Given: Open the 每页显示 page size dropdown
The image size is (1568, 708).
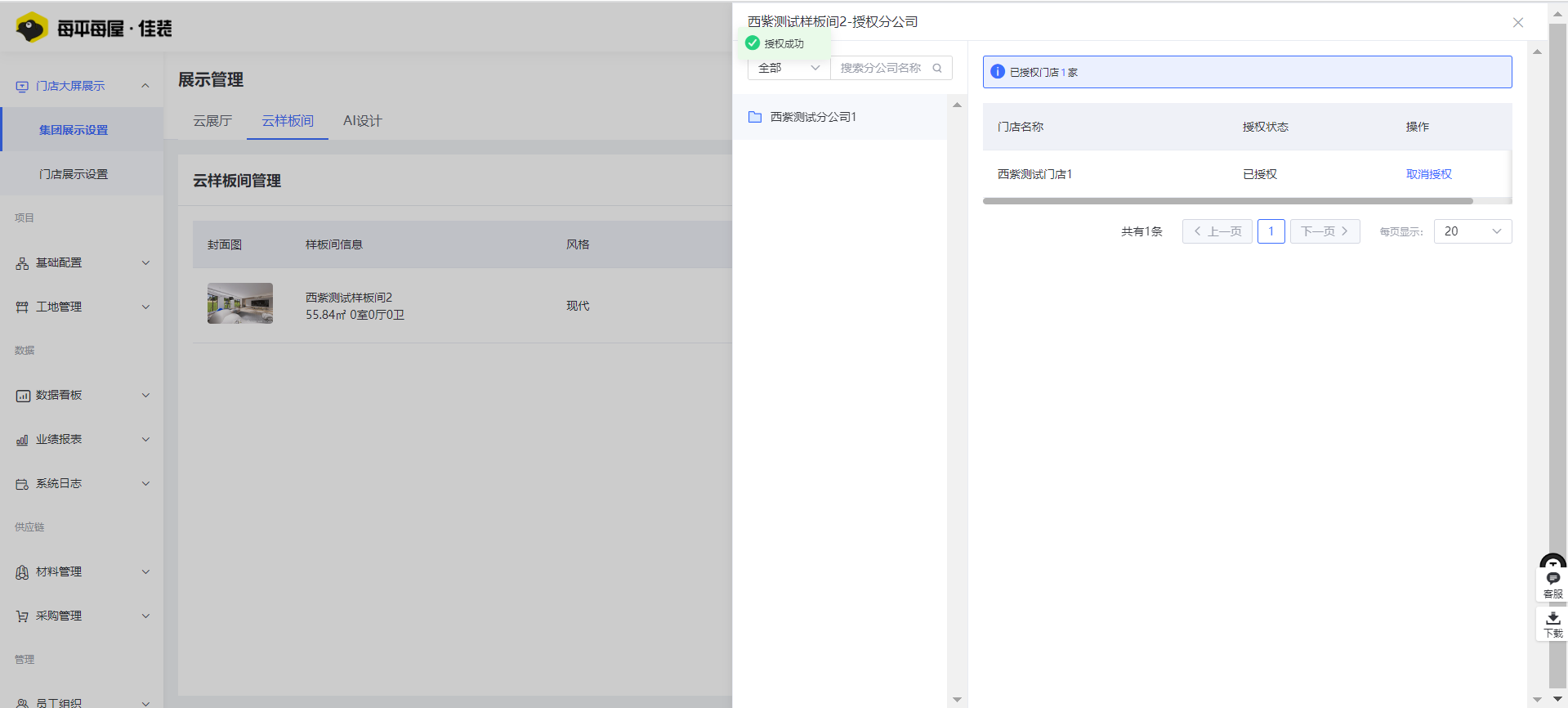Looking at the screenshot, I should click(x=1472, y=231).
